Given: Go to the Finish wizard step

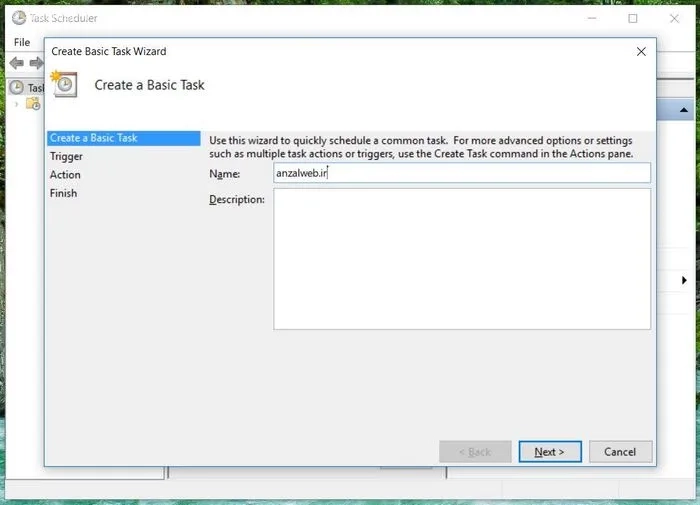Looking at the screenshot, I should pos(63,193).
